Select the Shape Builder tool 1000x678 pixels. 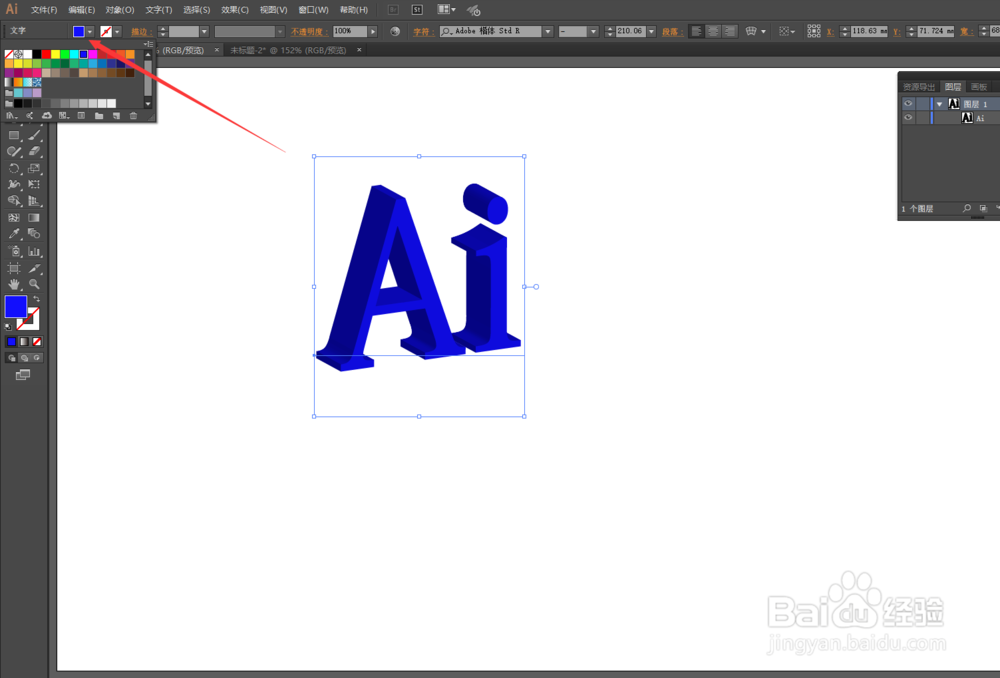pos(14,201)
